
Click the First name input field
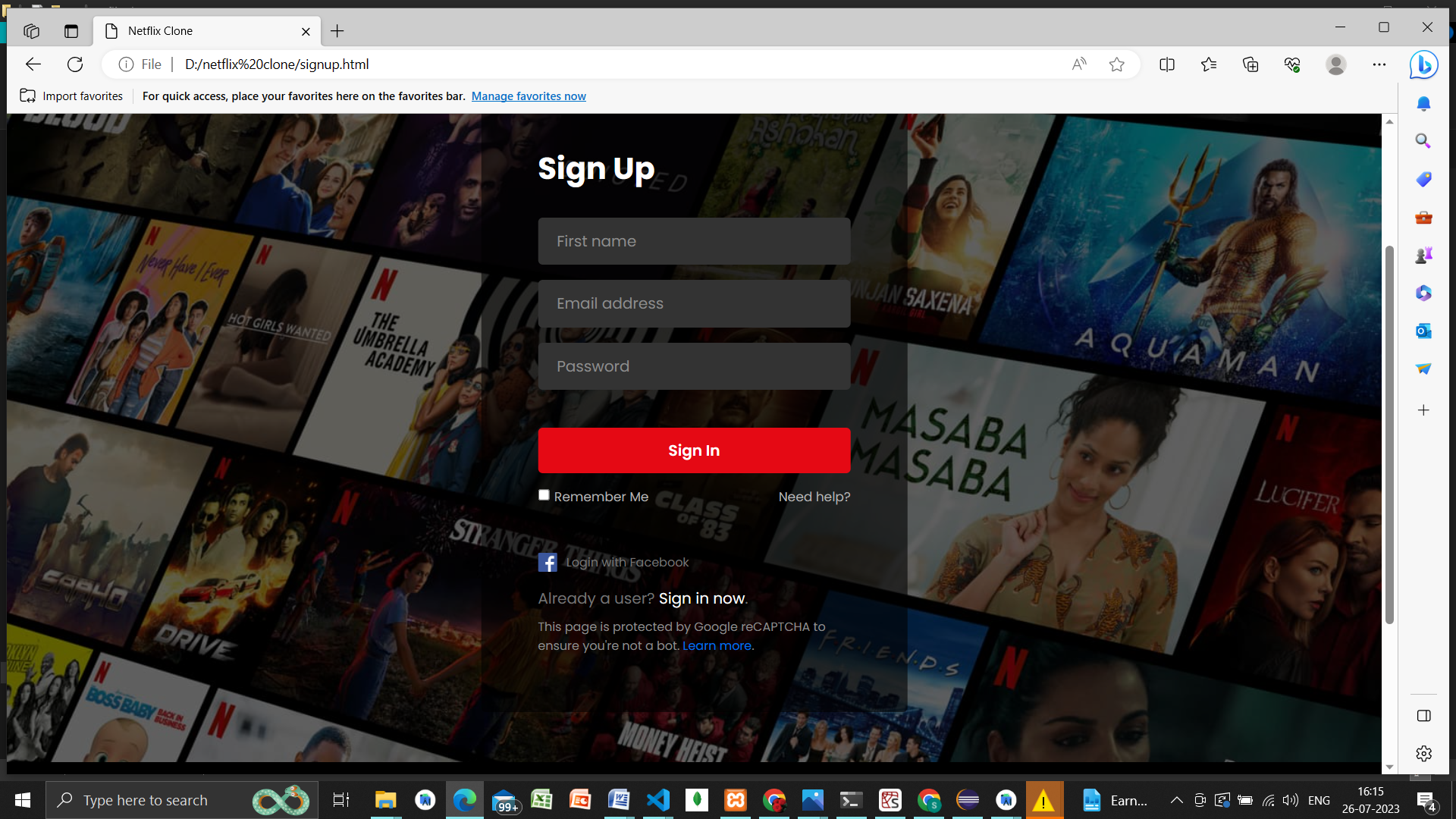[x=694, y=240]
